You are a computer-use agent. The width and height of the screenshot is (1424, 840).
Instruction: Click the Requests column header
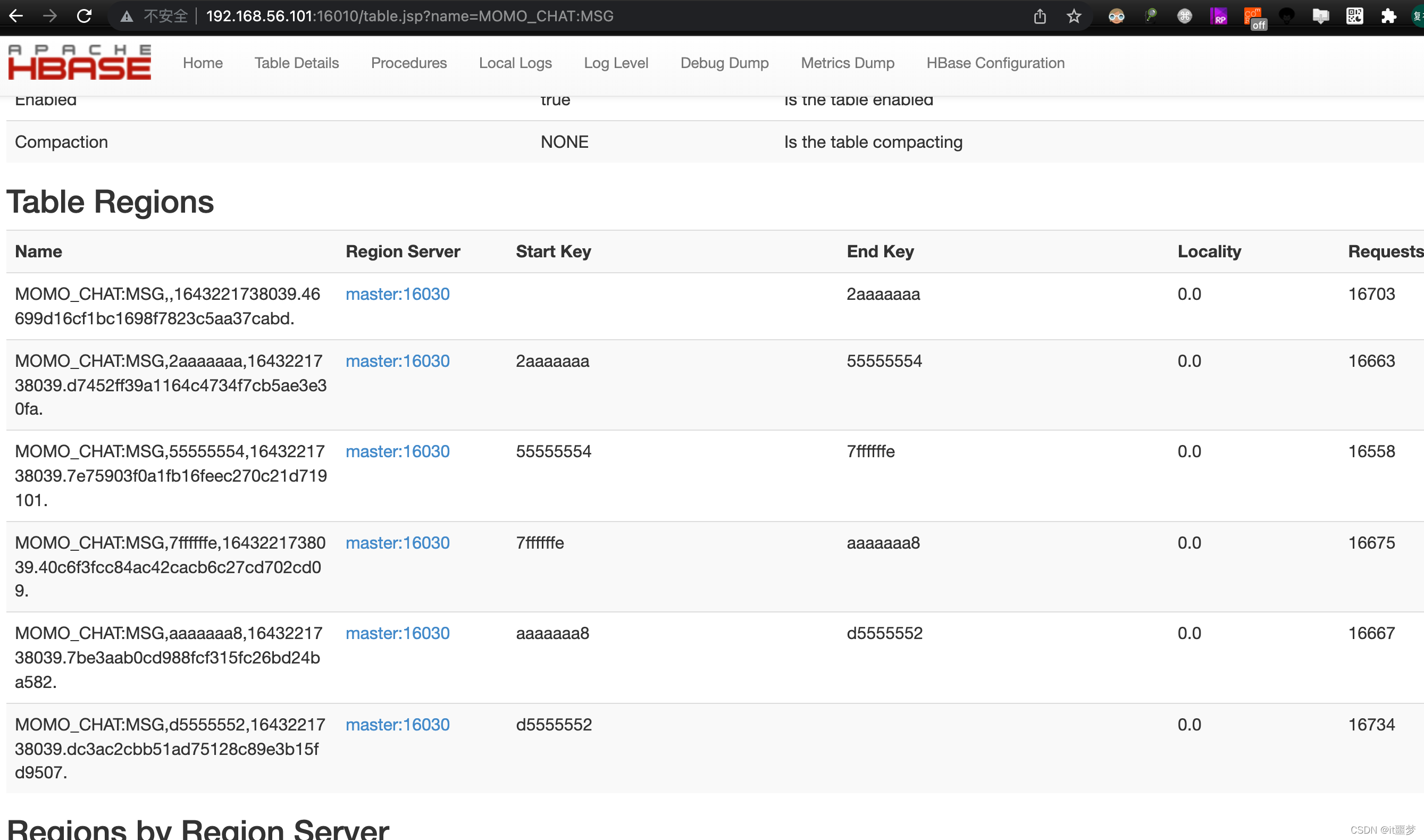(x=1386, y=251)
